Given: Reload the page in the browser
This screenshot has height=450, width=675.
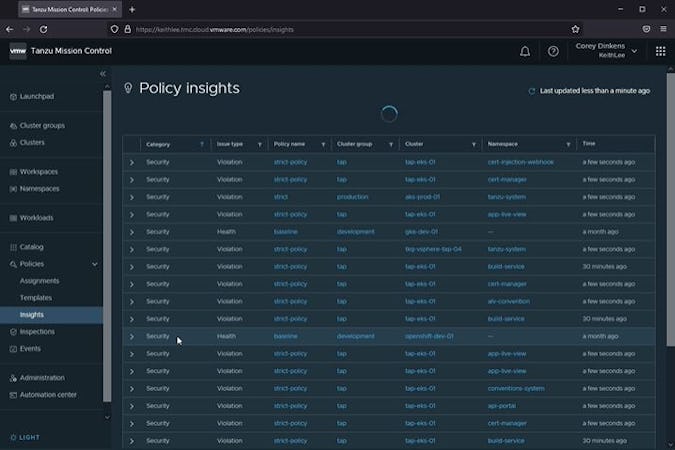Looking at the screenshot, I should tap(43, 29).
